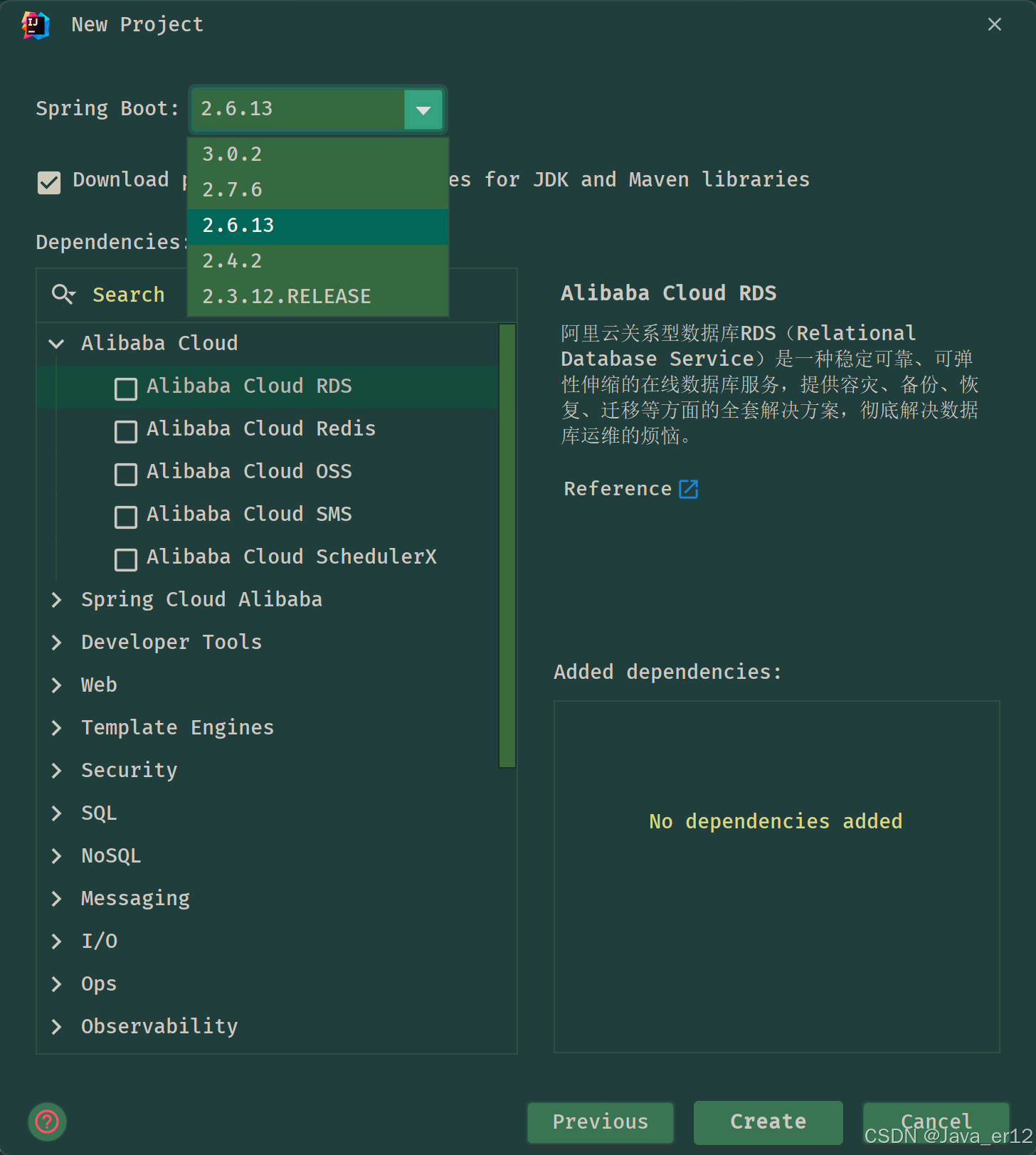Check the Alibaba Cloud RDS checkbox
Image resolution: width=1036 pixels, height=1155 pixels.
[126, 389]
